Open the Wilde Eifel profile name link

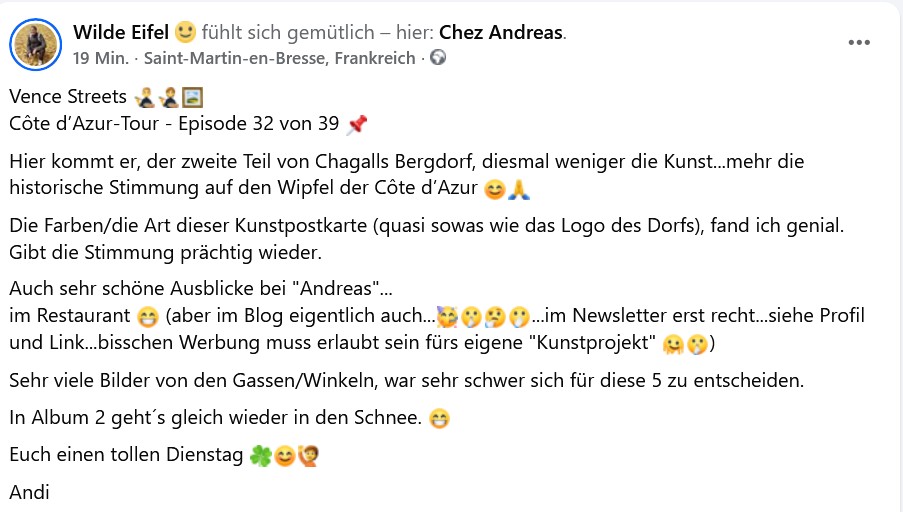point(121,32)
